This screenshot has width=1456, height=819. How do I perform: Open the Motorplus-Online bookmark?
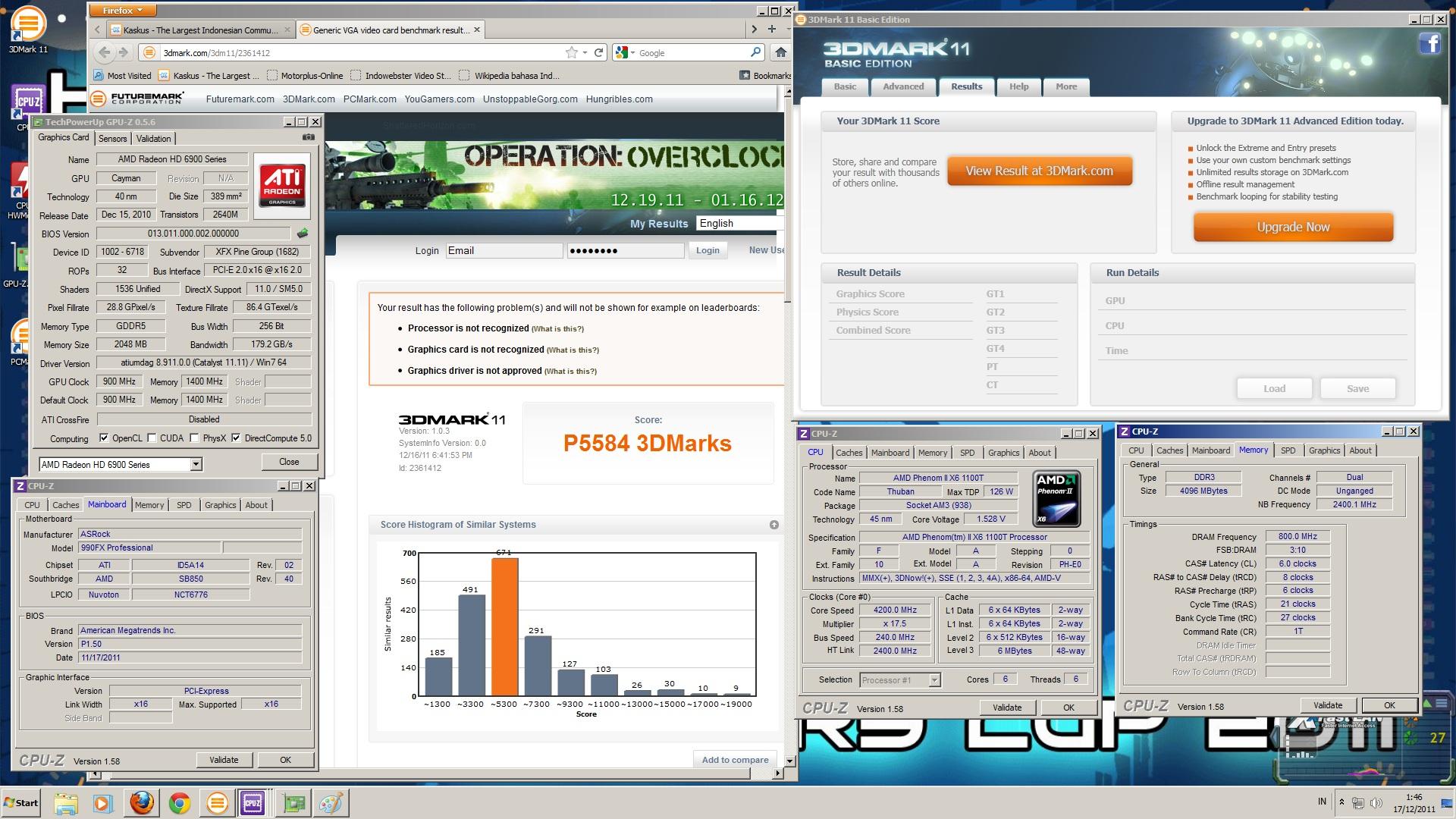305,76
